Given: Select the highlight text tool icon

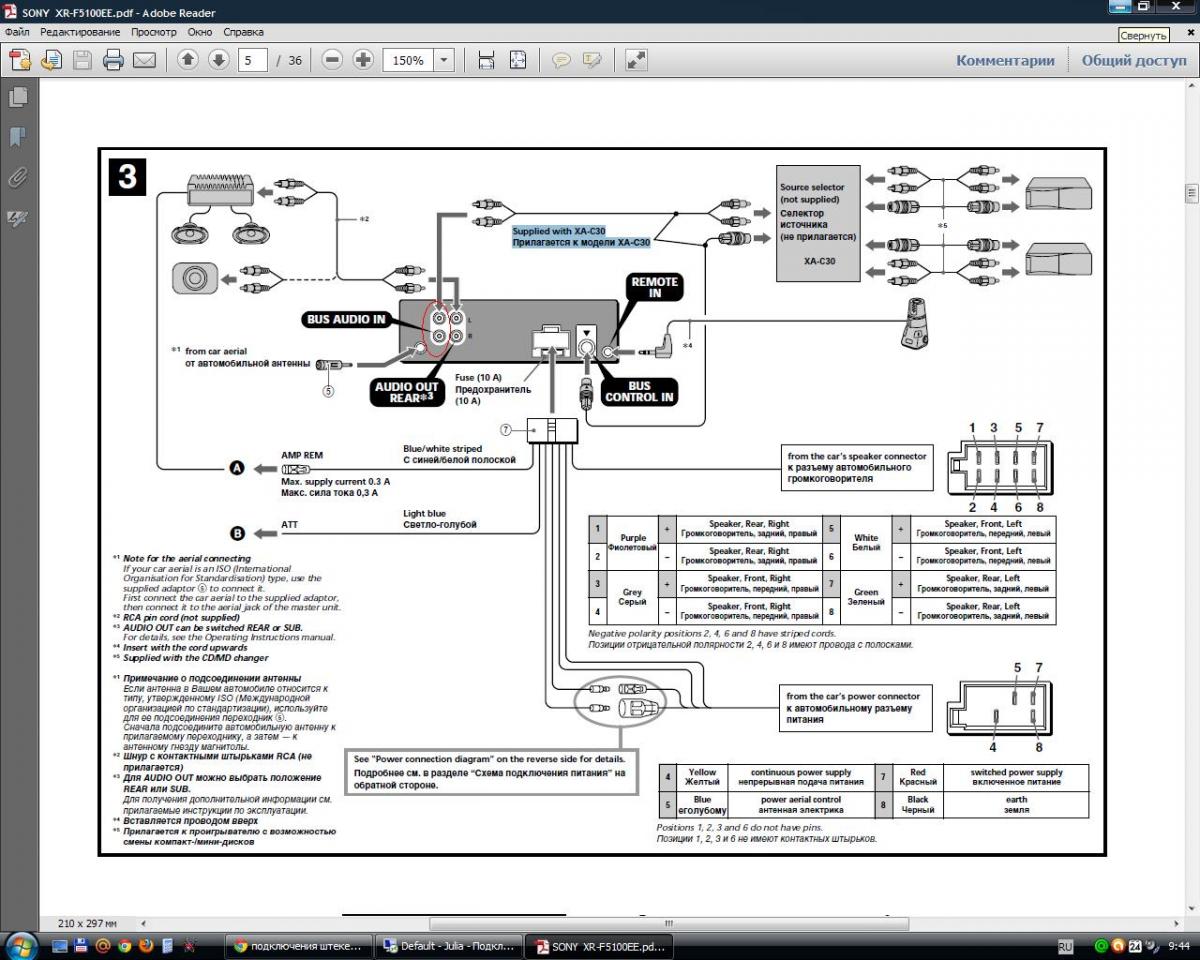Looking at the screenshot, I should click(592, 60).
